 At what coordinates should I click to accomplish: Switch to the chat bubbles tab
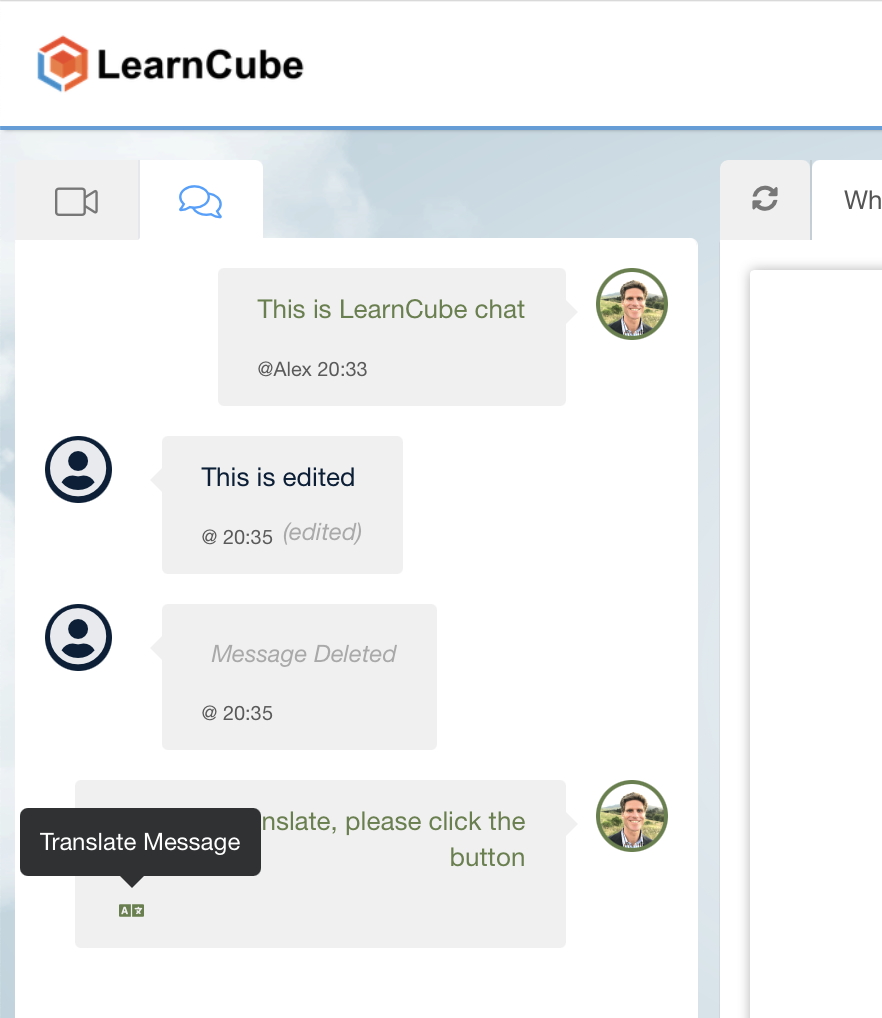(x=201, y=201)
